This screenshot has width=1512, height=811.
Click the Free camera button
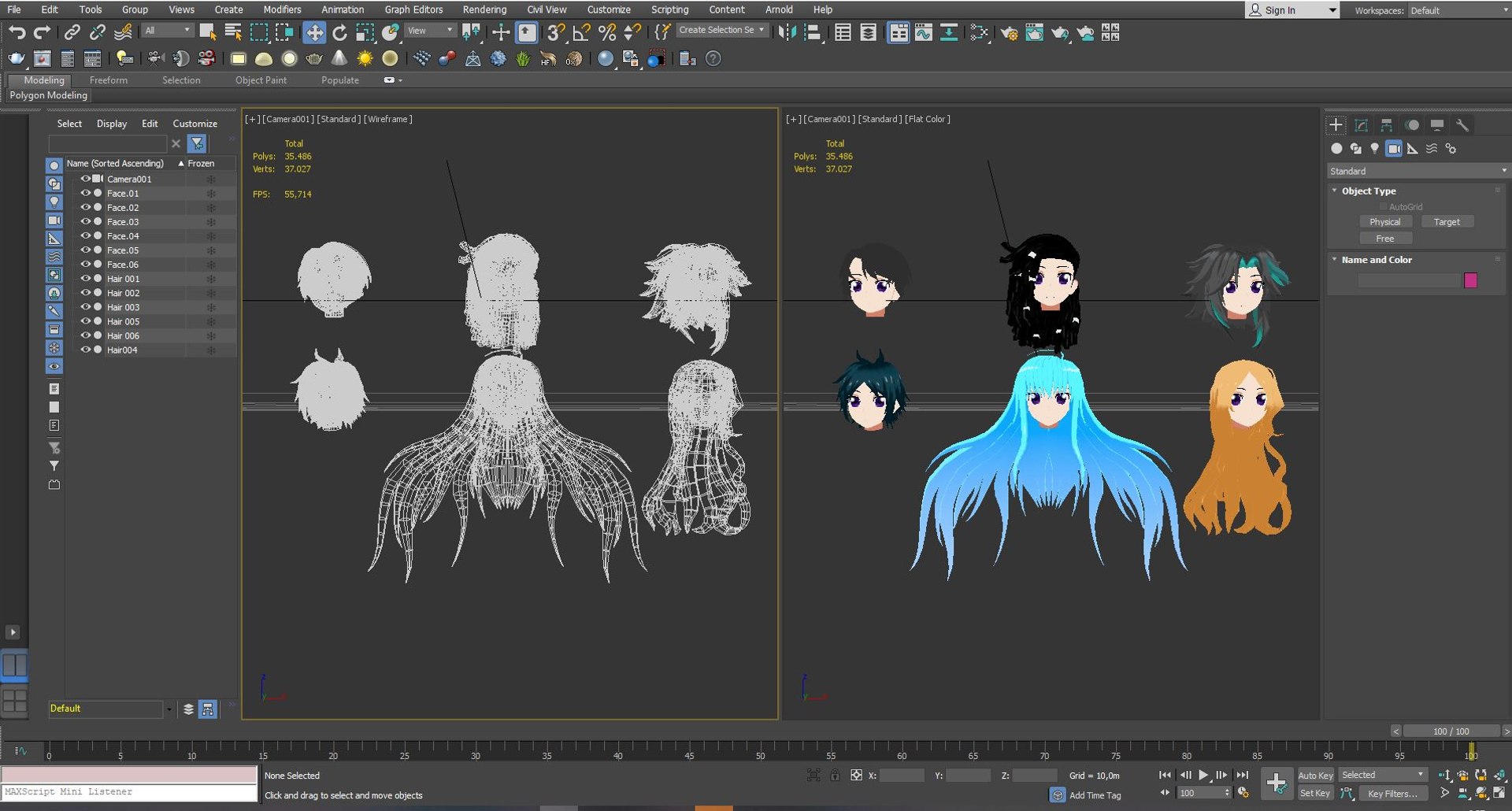pos(1384,239)
